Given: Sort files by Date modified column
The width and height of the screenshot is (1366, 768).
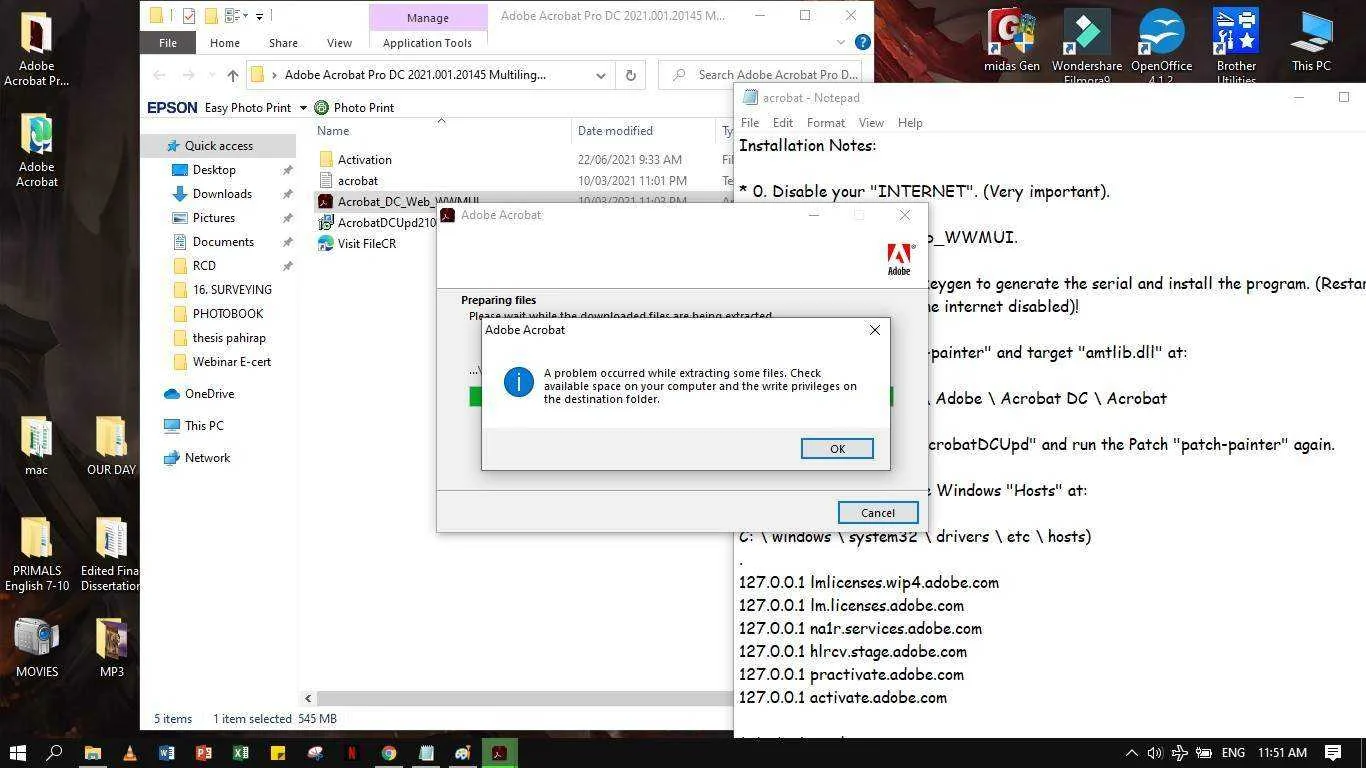Looking at the screenshot, I should 615,131.
